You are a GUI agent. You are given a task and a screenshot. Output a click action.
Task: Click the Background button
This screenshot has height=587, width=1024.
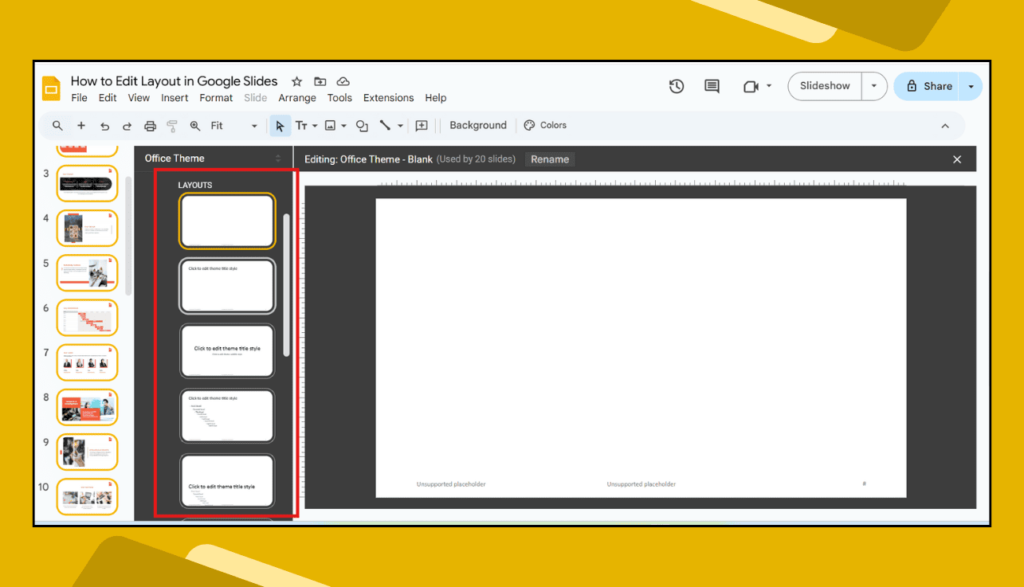click(x=477, y=126)
